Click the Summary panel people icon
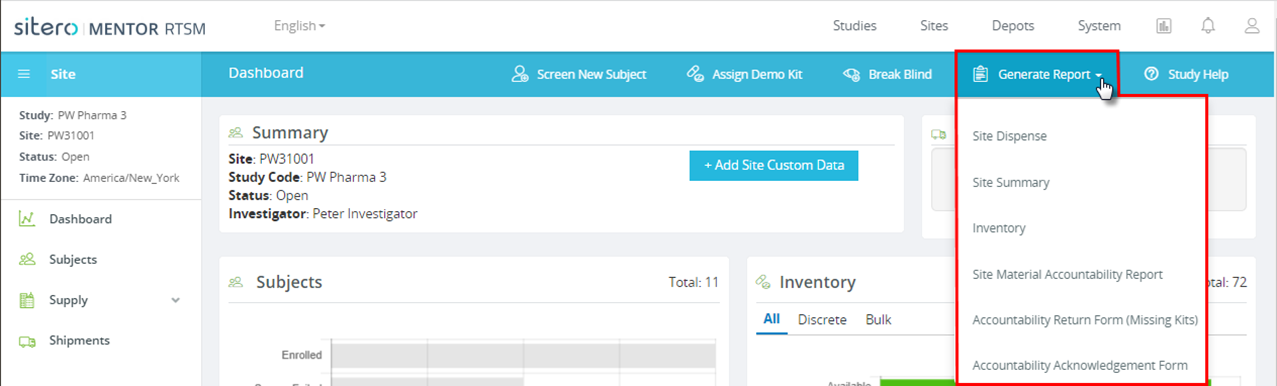The width and height of the screenshot is (1277, 386). pos(236,132)
